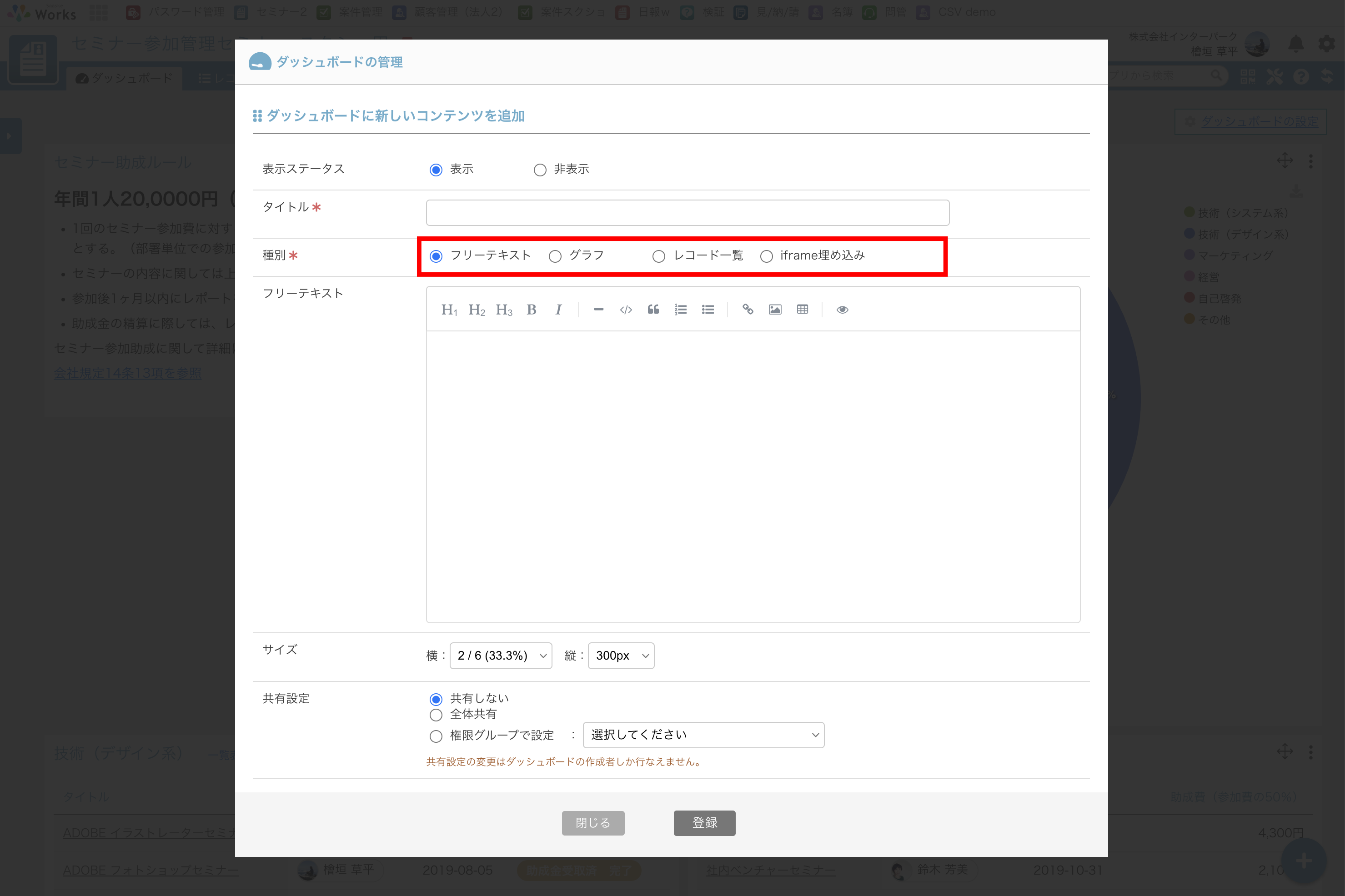The image size is (1345, 896).
Task: Choose iframe埋め込み as the content type
Action: [x=767, y=256]
